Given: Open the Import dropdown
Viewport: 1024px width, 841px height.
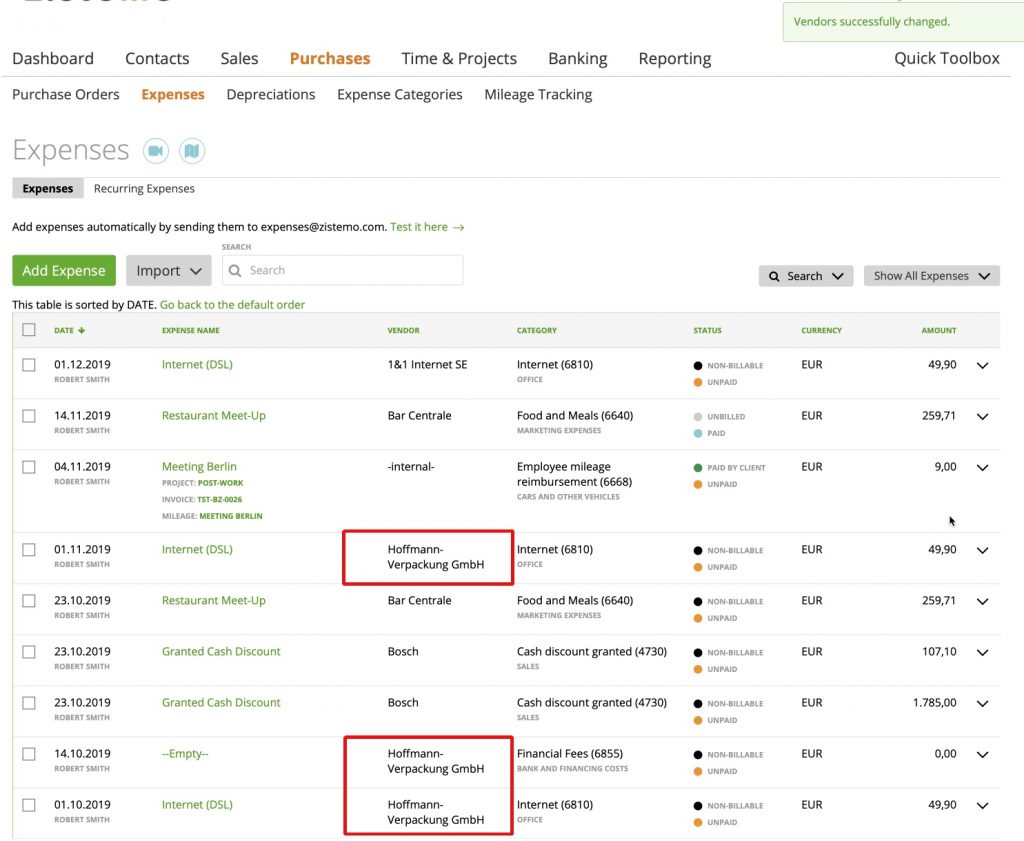Looking at the screenshot, I should tap(168, 270).
